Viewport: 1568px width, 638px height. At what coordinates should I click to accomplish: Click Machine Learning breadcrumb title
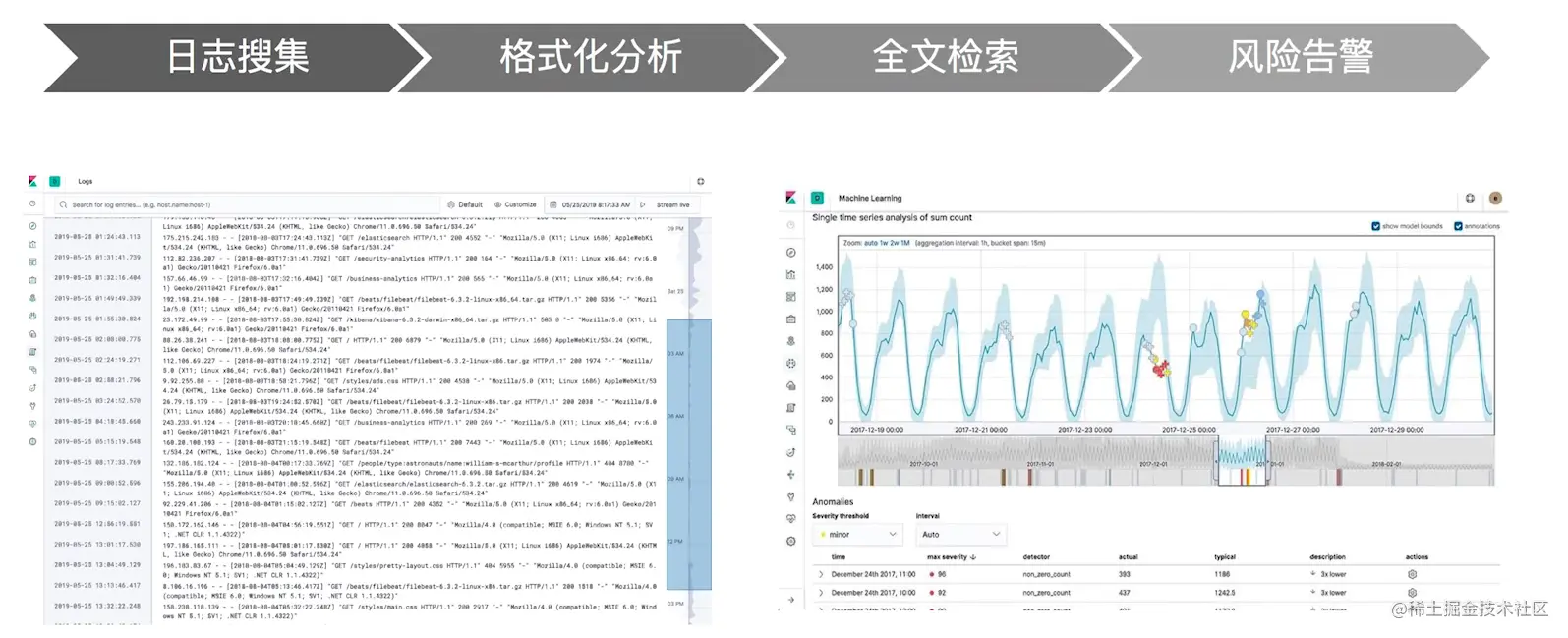coord(869,198)
